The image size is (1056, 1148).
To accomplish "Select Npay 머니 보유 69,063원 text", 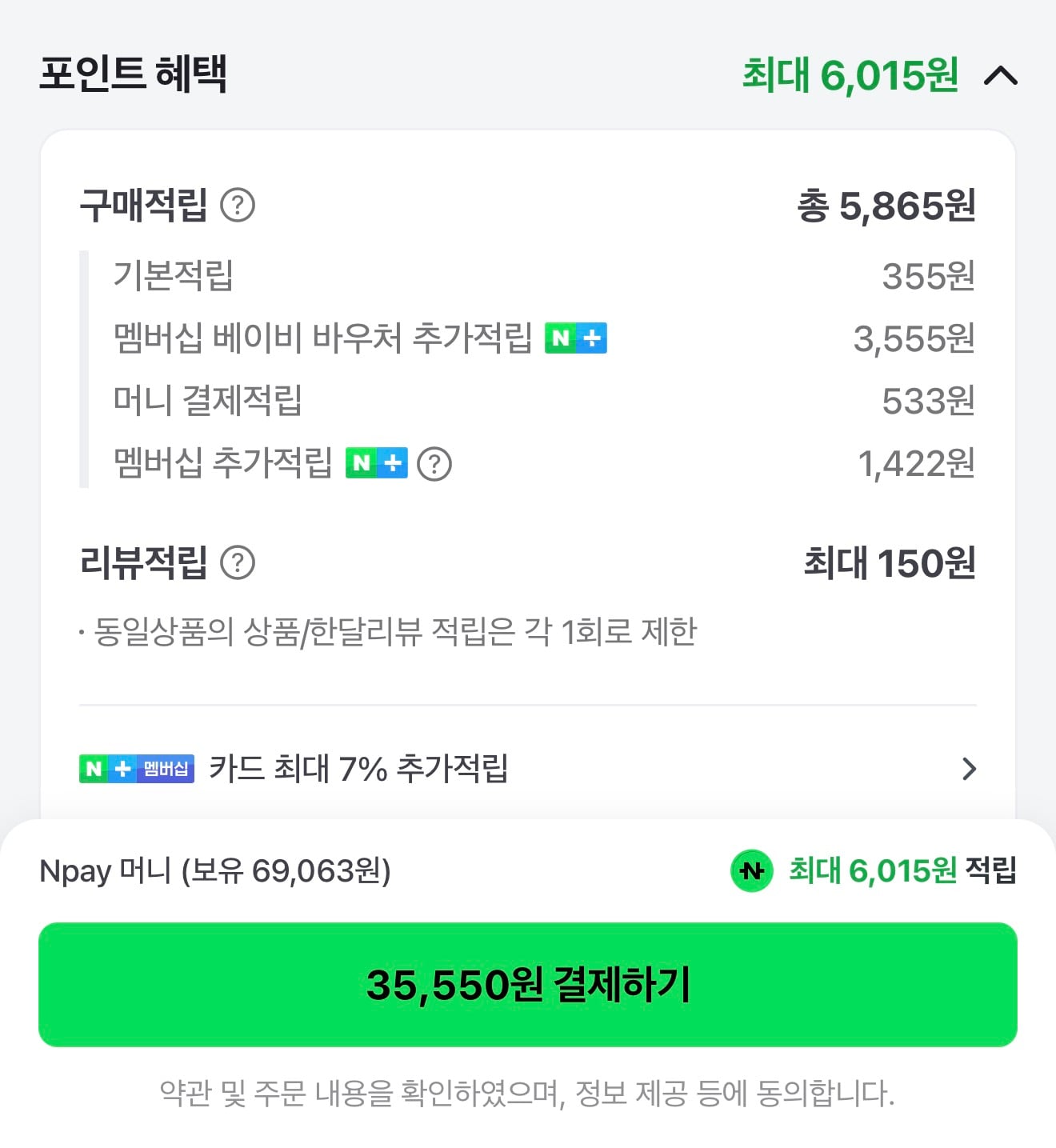I will point(215,870).
